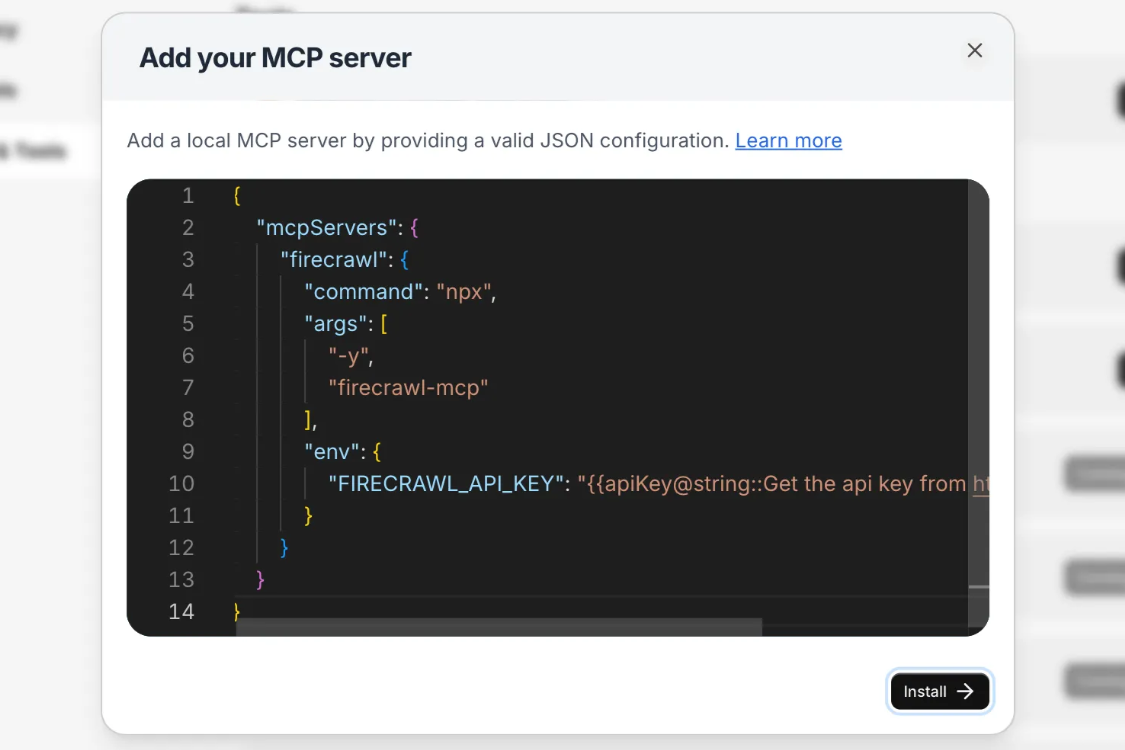Close the Add your MCP server dialog
Screen dimensions: 1125x750
[x=974, y=50]
